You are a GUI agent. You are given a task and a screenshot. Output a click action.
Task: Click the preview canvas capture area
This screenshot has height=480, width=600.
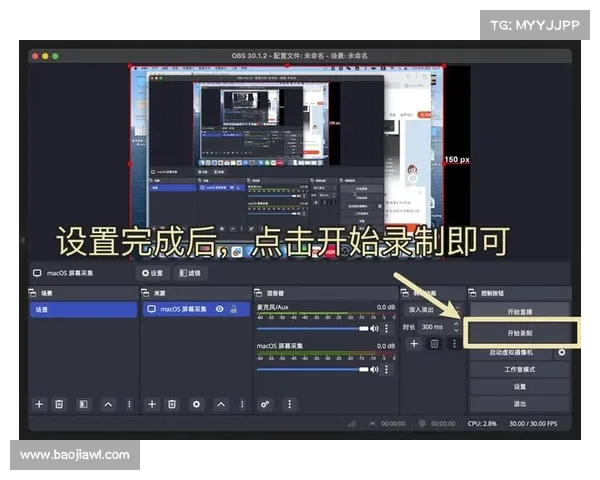tap(287, 163)
